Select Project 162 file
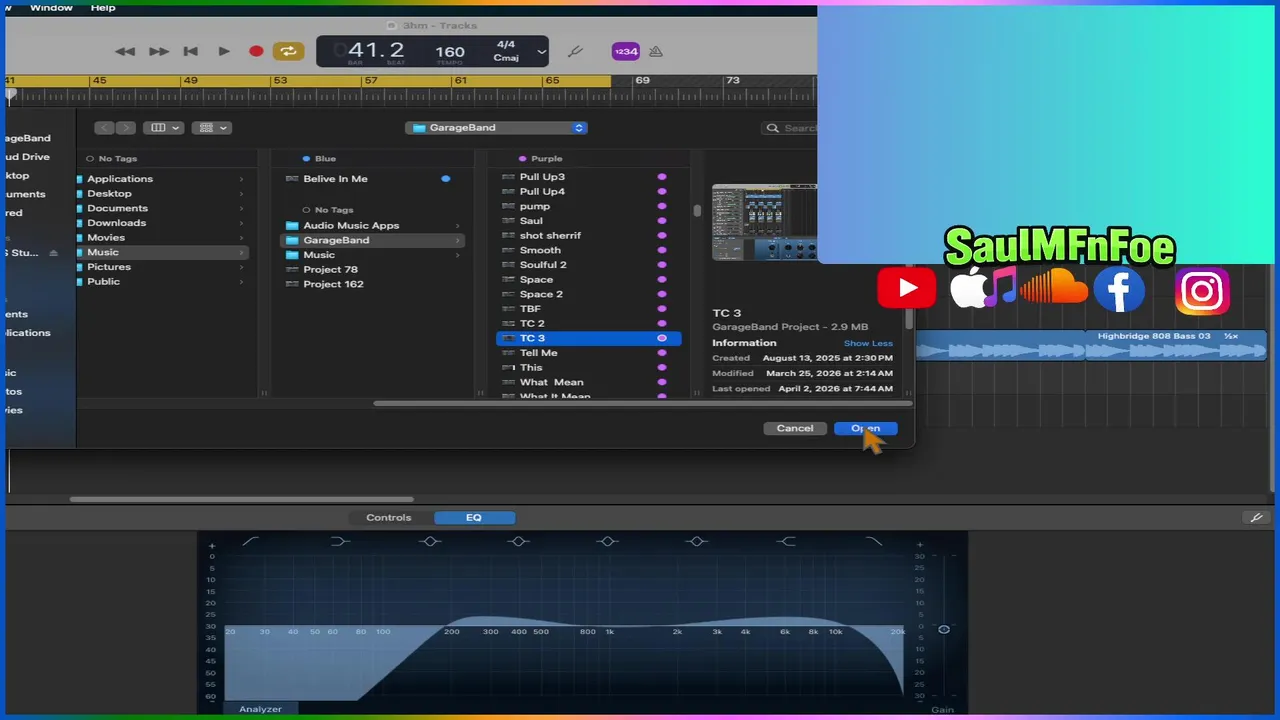The width and height of the screenshot is (1280, 720). point(333,284)
